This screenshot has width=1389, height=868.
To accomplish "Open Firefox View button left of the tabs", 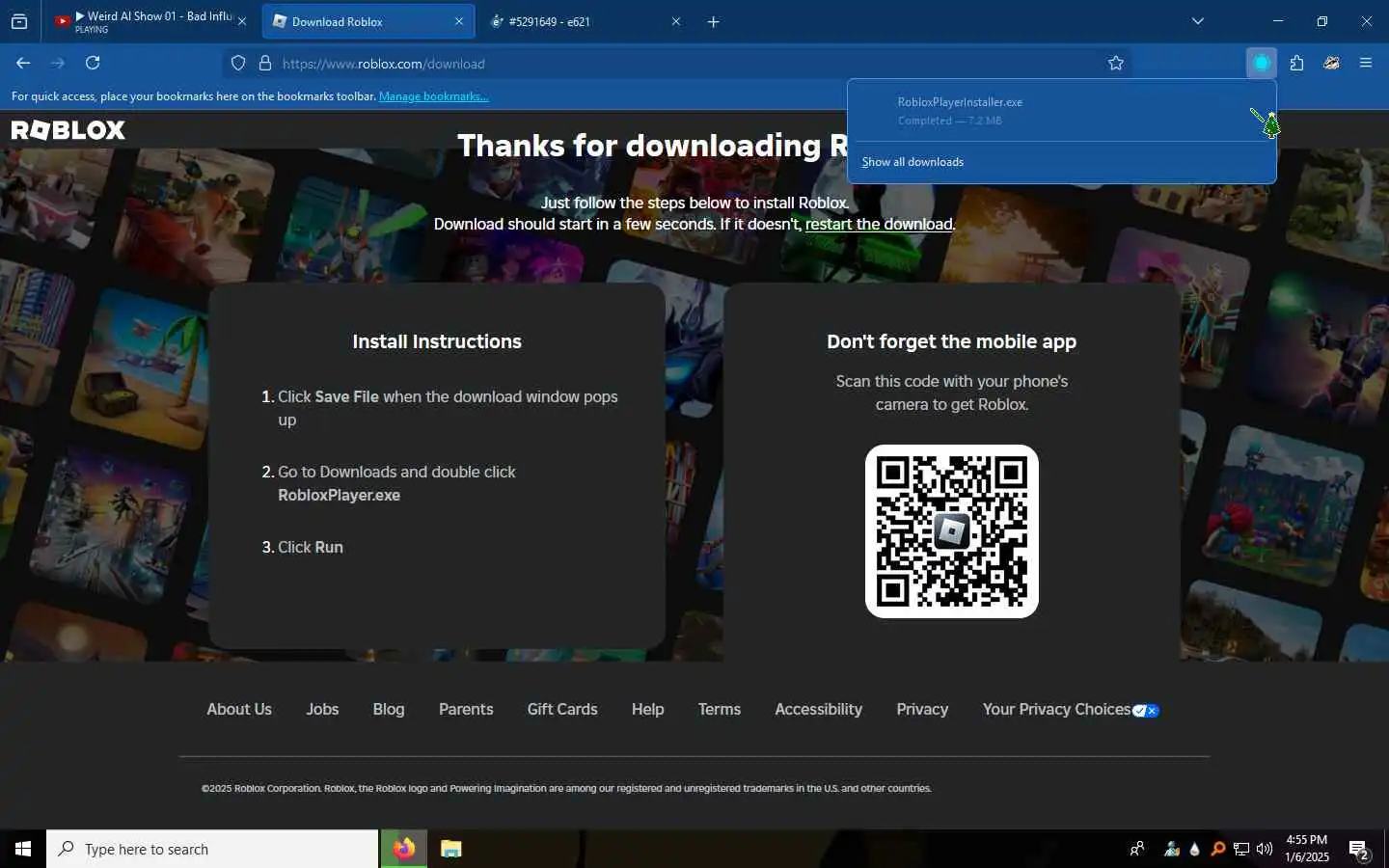I will 19,21.
